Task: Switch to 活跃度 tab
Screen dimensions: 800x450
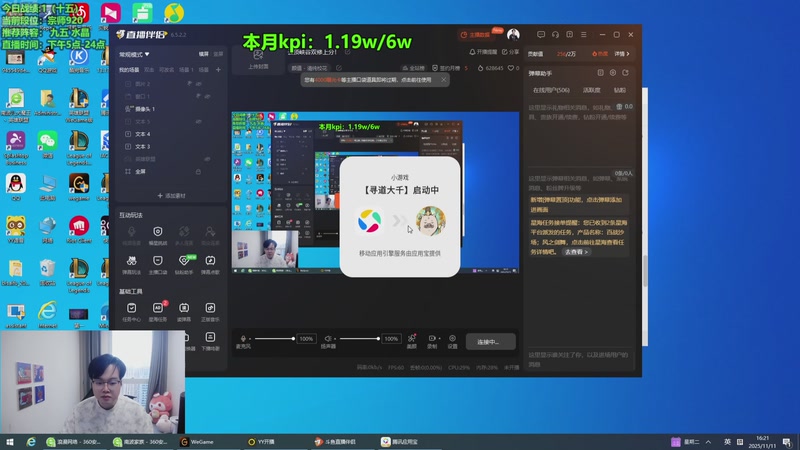Action: click(x=592, y=90)
